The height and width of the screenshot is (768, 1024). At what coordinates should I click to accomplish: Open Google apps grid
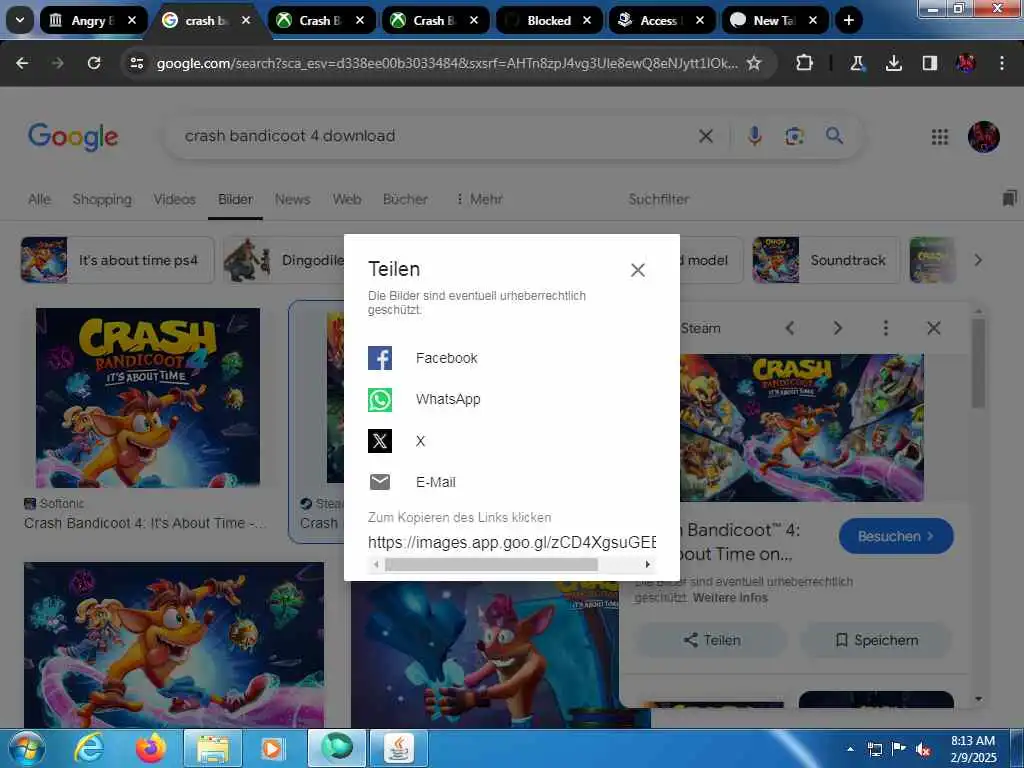pyautogui.click(x=940, y=136)
